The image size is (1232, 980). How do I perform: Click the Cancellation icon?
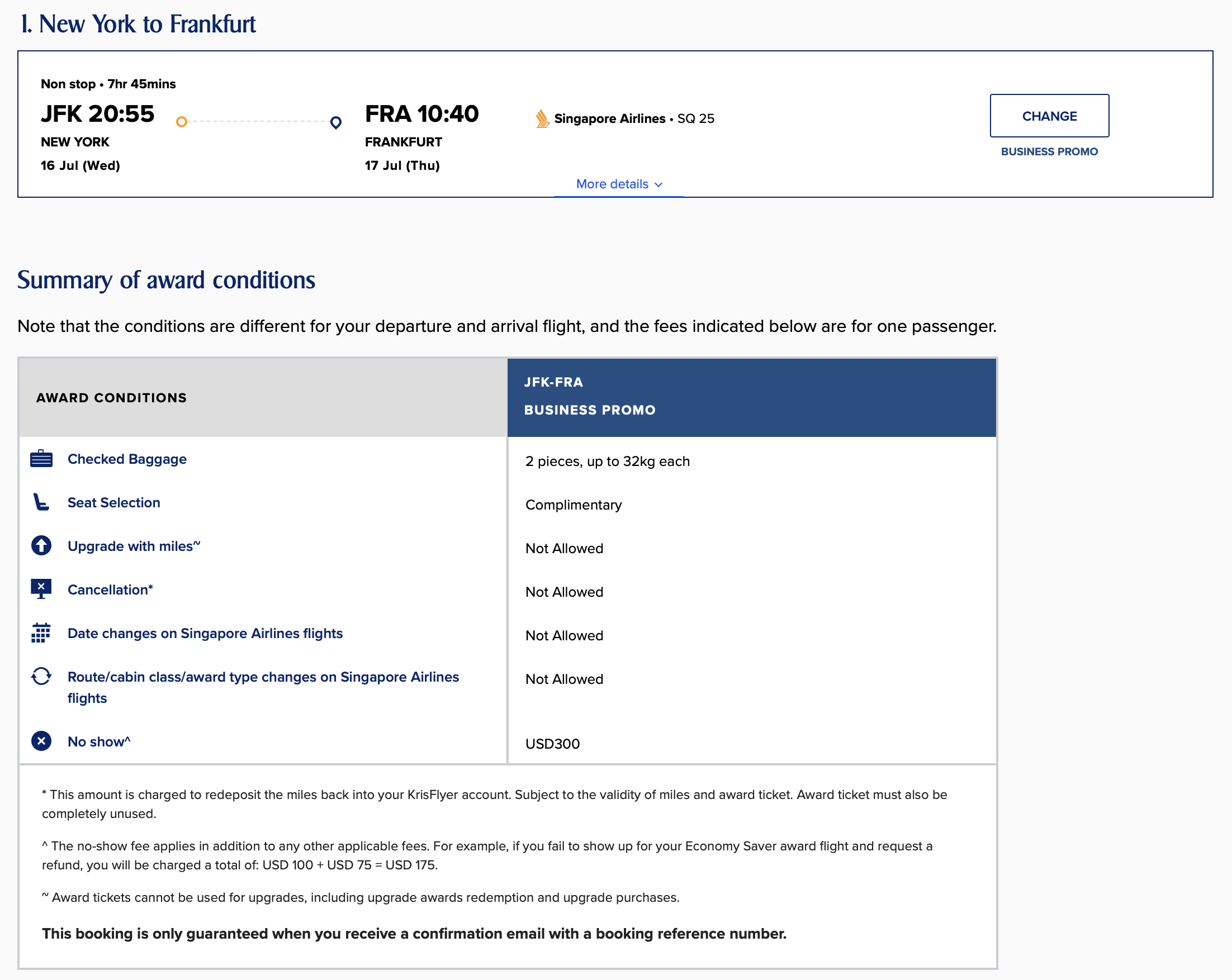click(41, 589)
